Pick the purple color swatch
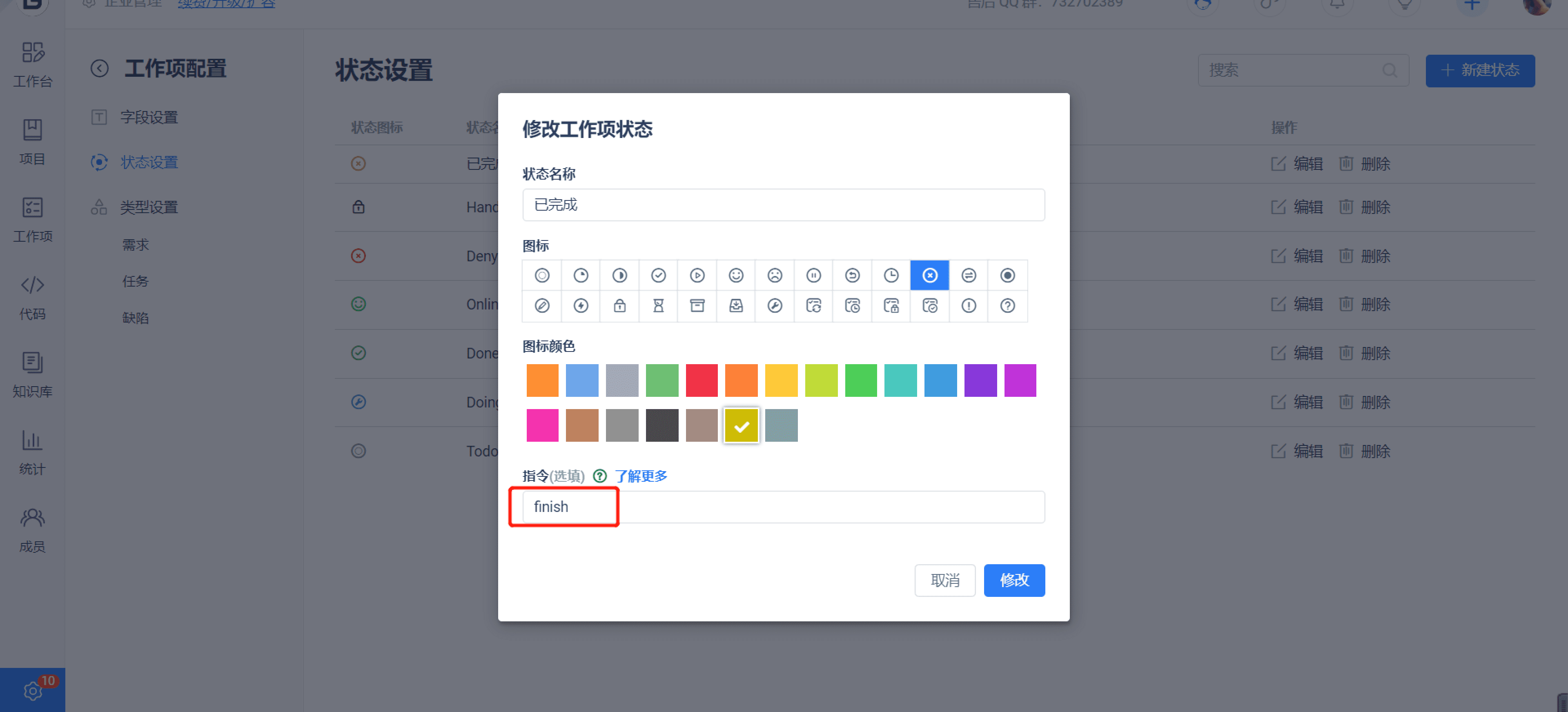The image size is (1568, 712). [980, 380]
